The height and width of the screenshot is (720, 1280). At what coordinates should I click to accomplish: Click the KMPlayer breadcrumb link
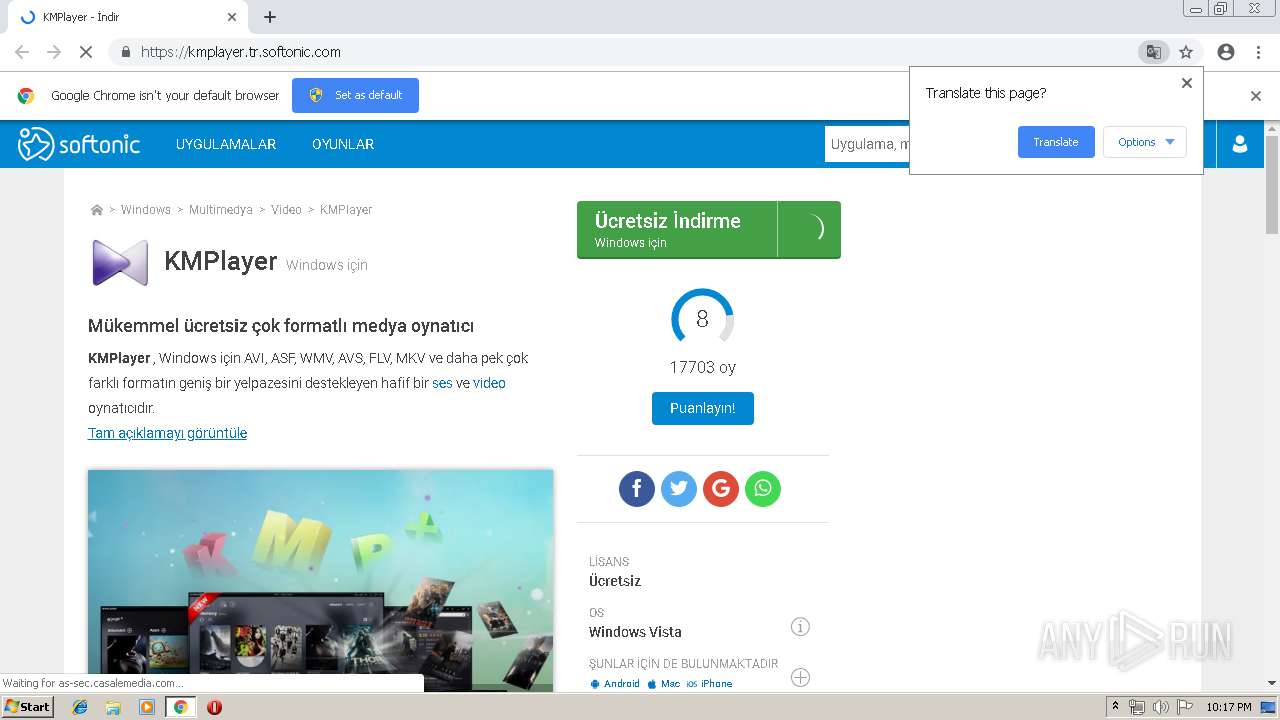click(x=346, y=210)
